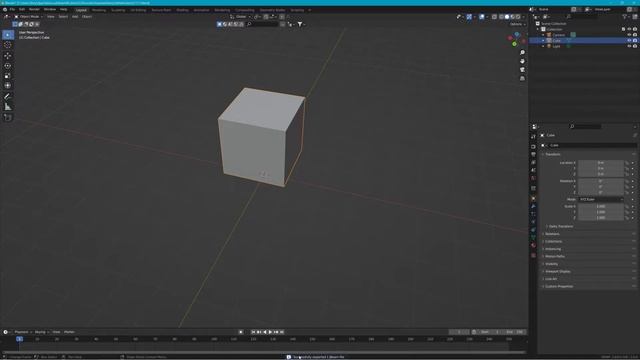
Task: Open the viewport Add menu
Action: [x=75, y=17]
